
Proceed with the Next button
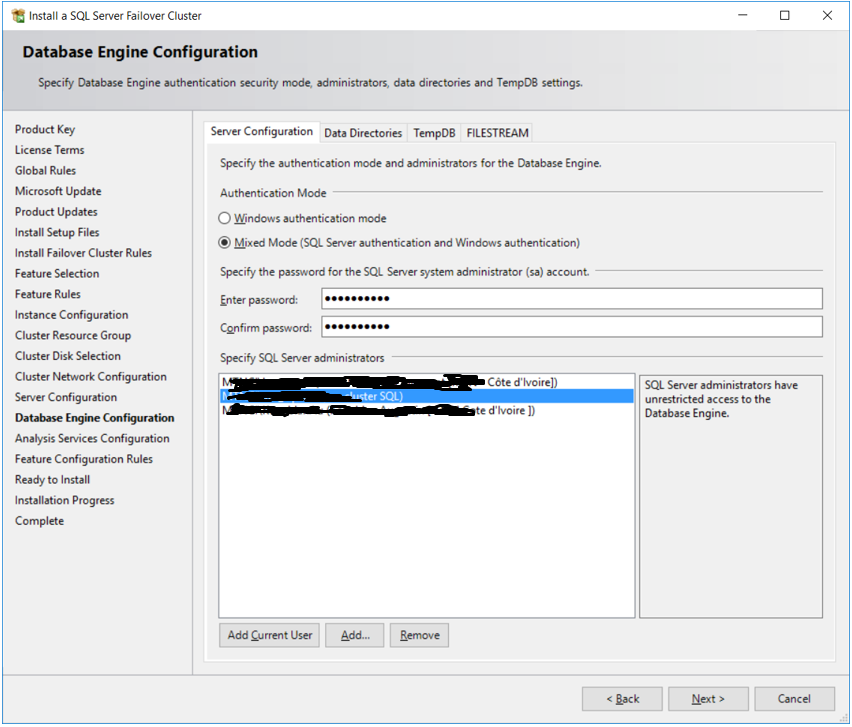[708, 700]
